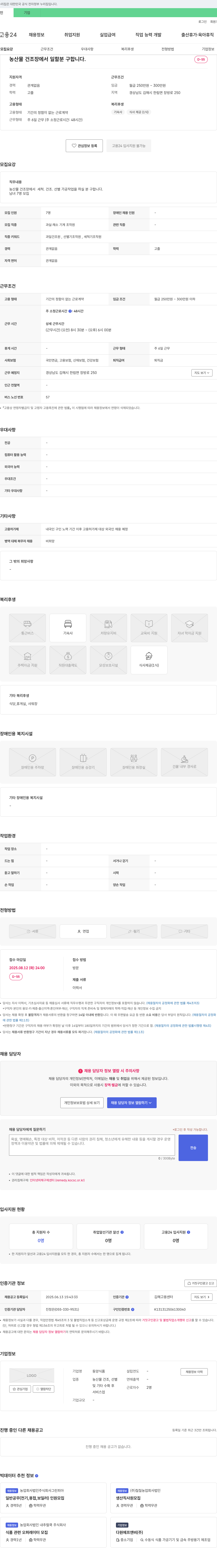Switch to the 근무조건 section tab
Screen dimensions: 217x1568
(x=47, y=49)
